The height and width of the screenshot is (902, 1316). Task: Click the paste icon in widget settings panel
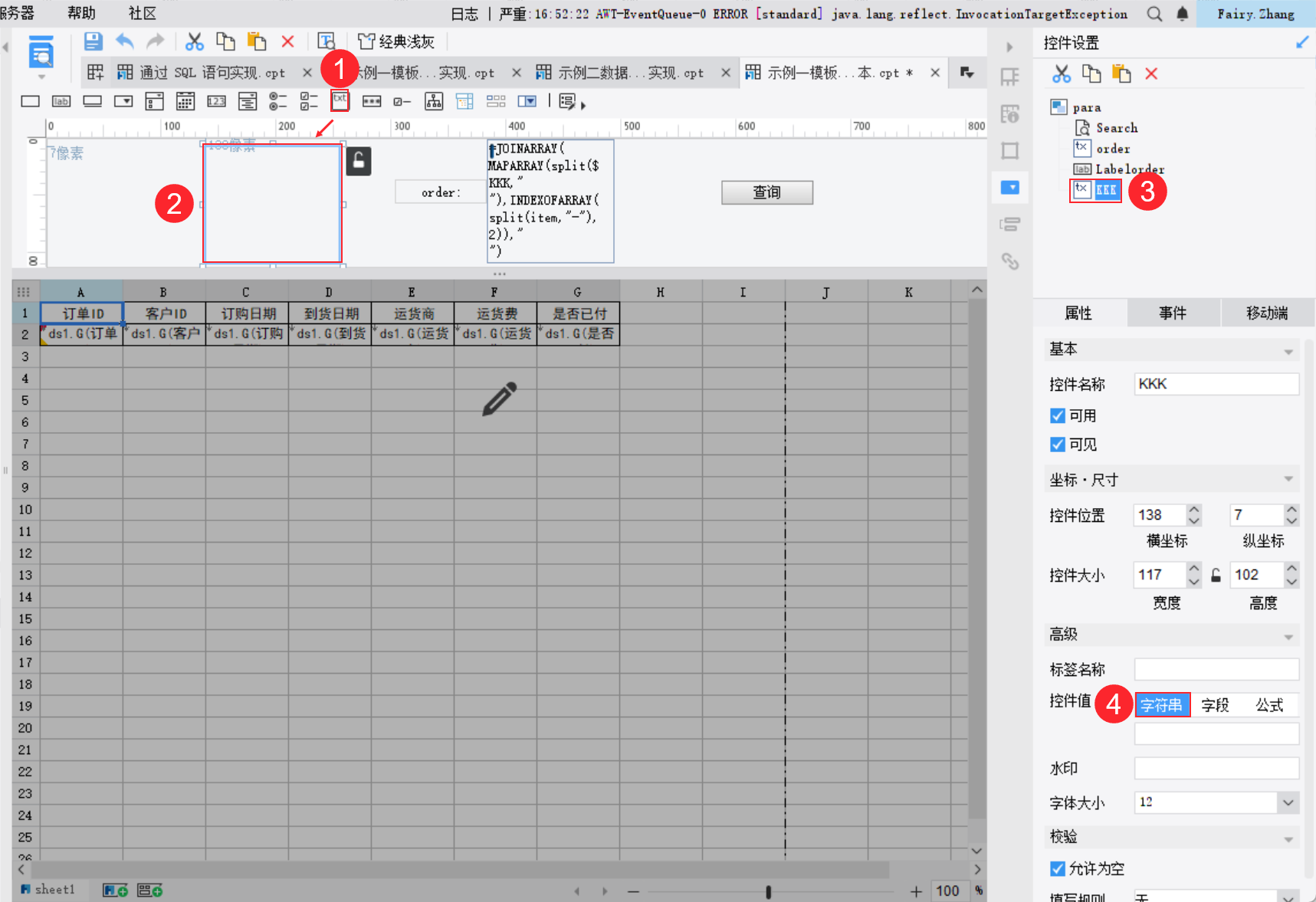coord(1121,74)
